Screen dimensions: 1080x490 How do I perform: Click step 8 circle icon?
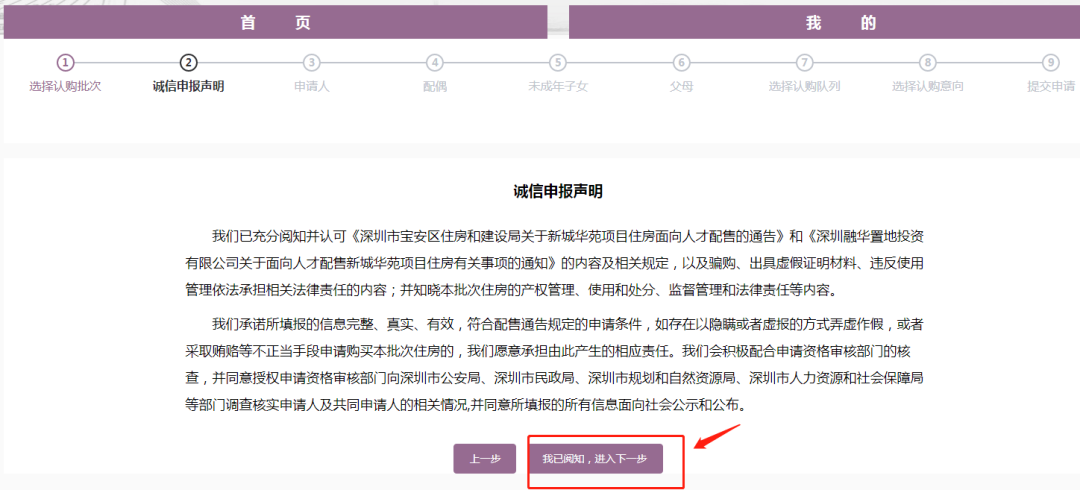[928, 63]
